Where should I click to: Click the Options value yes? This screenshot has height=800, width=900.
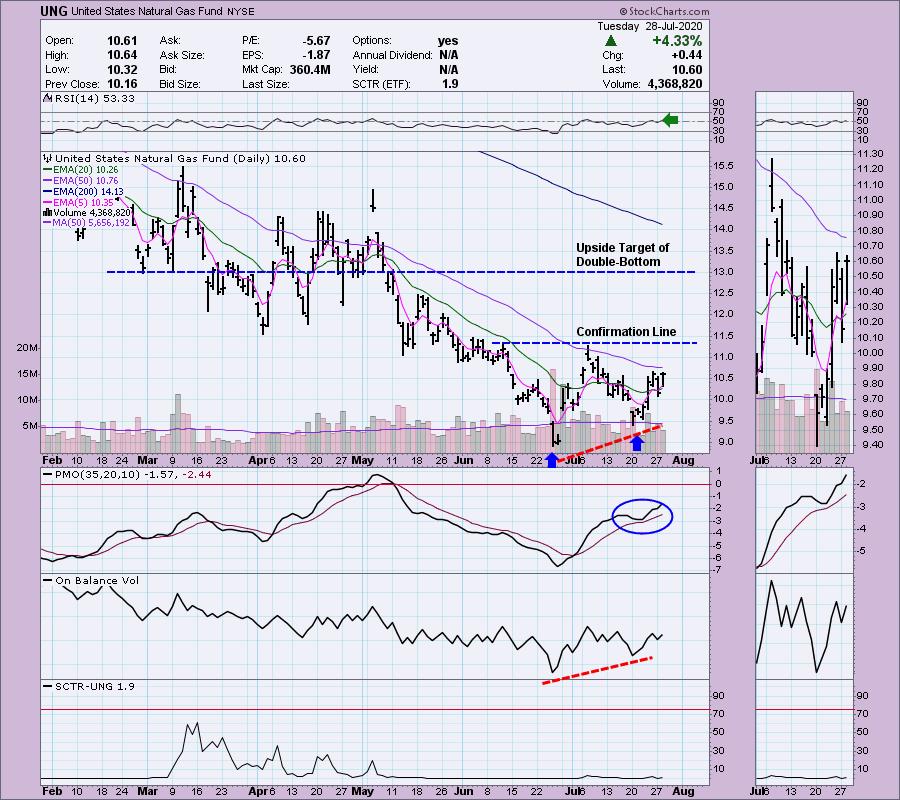[448, 41]
